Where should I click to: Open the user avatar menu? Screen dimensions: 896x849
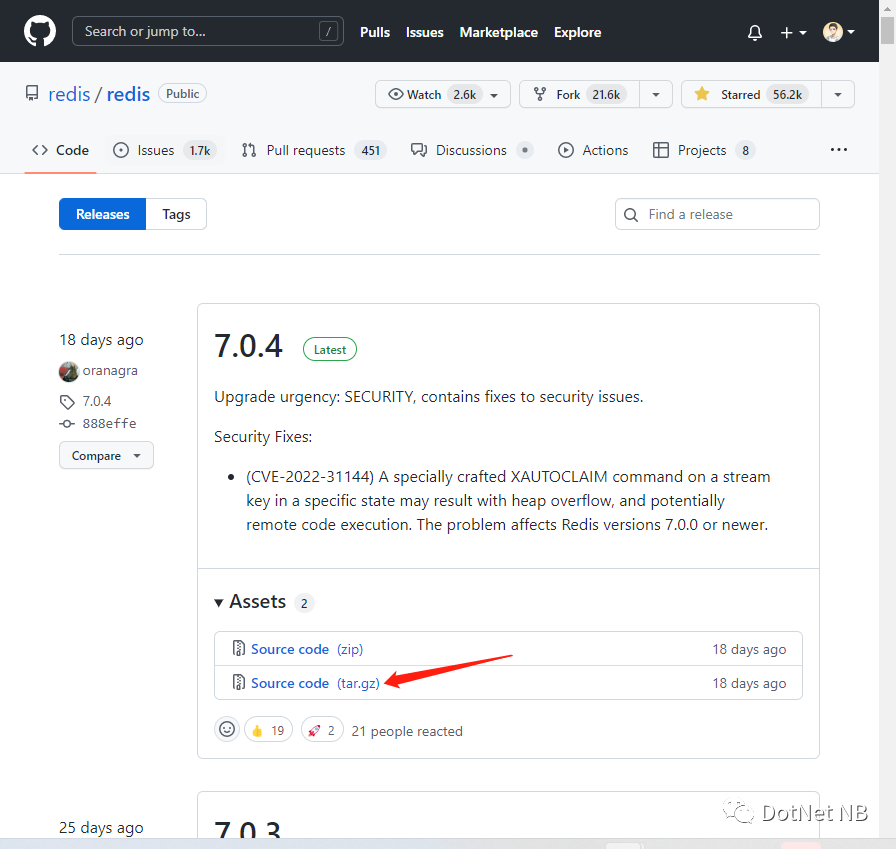pos(838,32)
